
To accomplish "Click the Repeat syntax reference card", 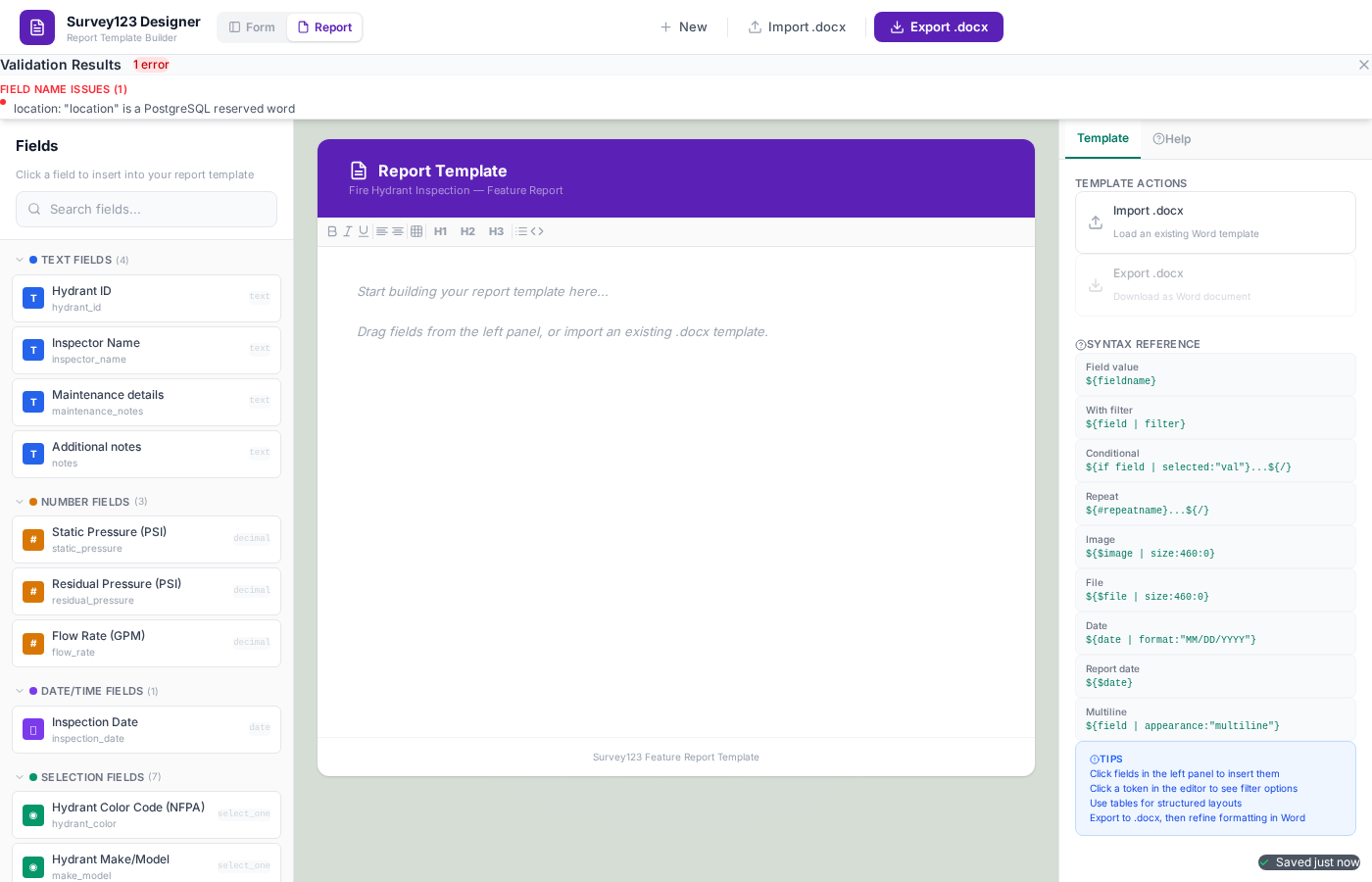I will [x=1215, y=504].
